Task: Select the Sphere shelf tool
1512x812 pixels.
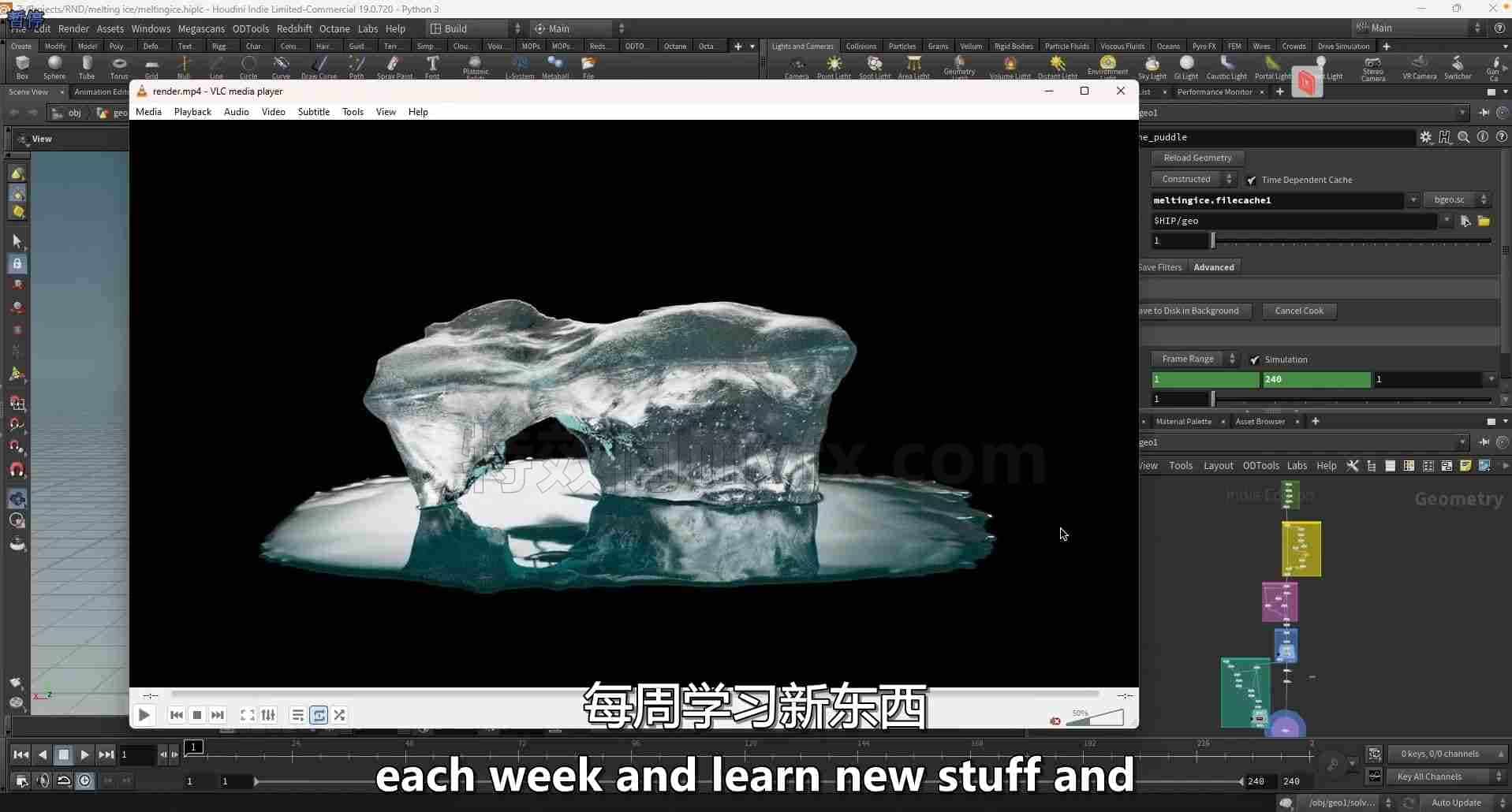Action: pos(54,67)
